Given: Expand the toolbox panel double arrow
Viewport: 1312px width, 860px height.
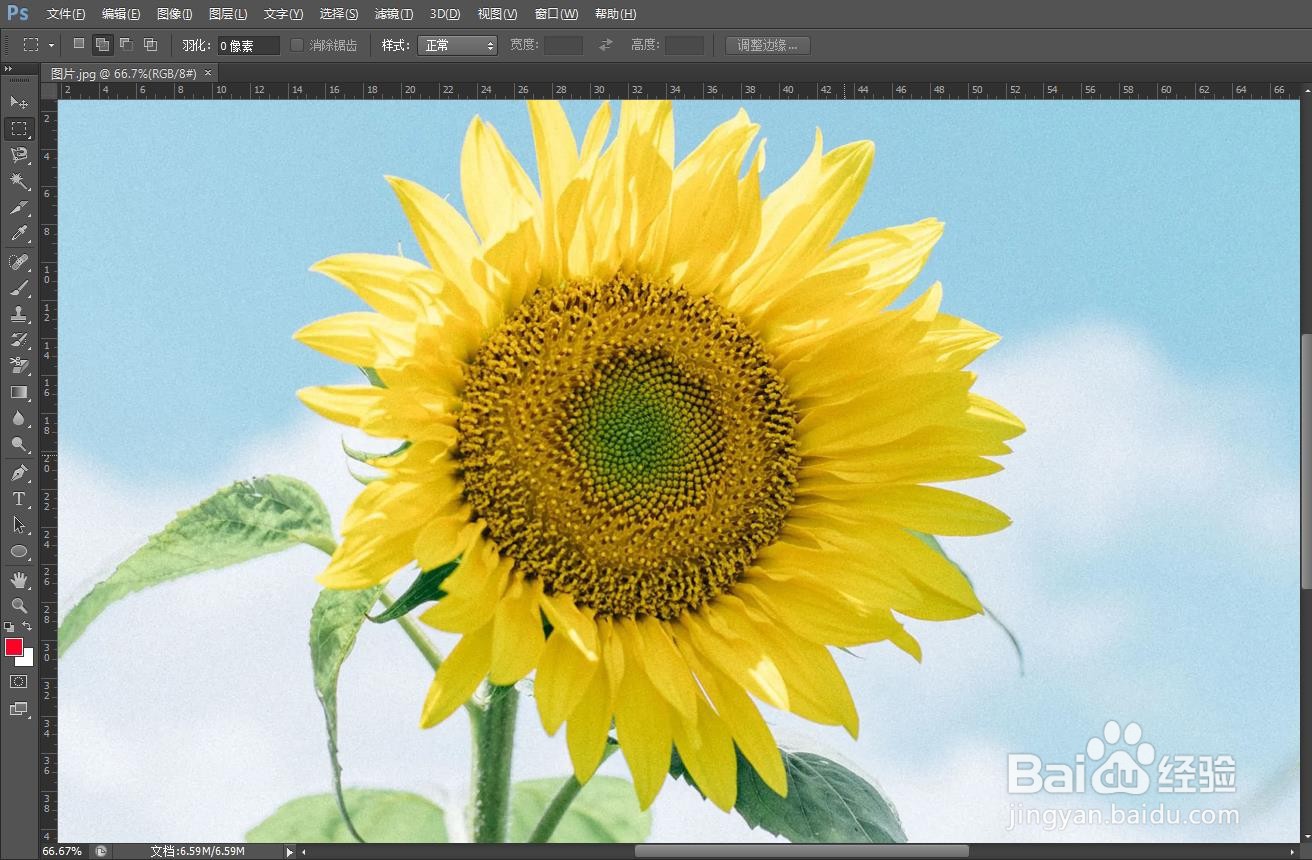Looking at the screenshot, I should [8, 69].
